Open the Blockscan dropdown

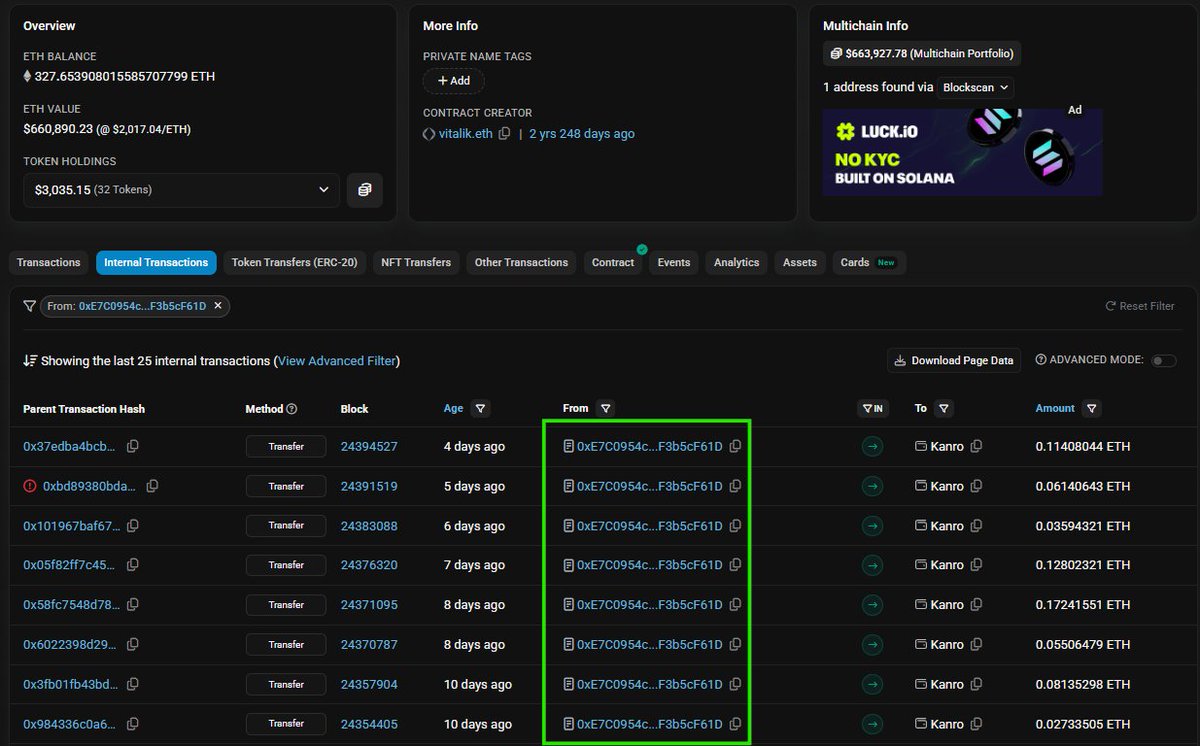tap(976, 87)
